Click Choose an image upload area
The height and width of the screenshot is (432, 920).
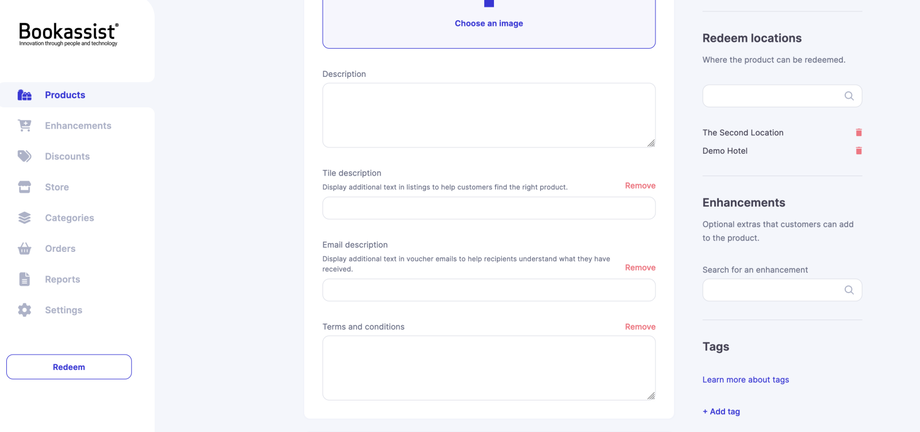point(488,22)
